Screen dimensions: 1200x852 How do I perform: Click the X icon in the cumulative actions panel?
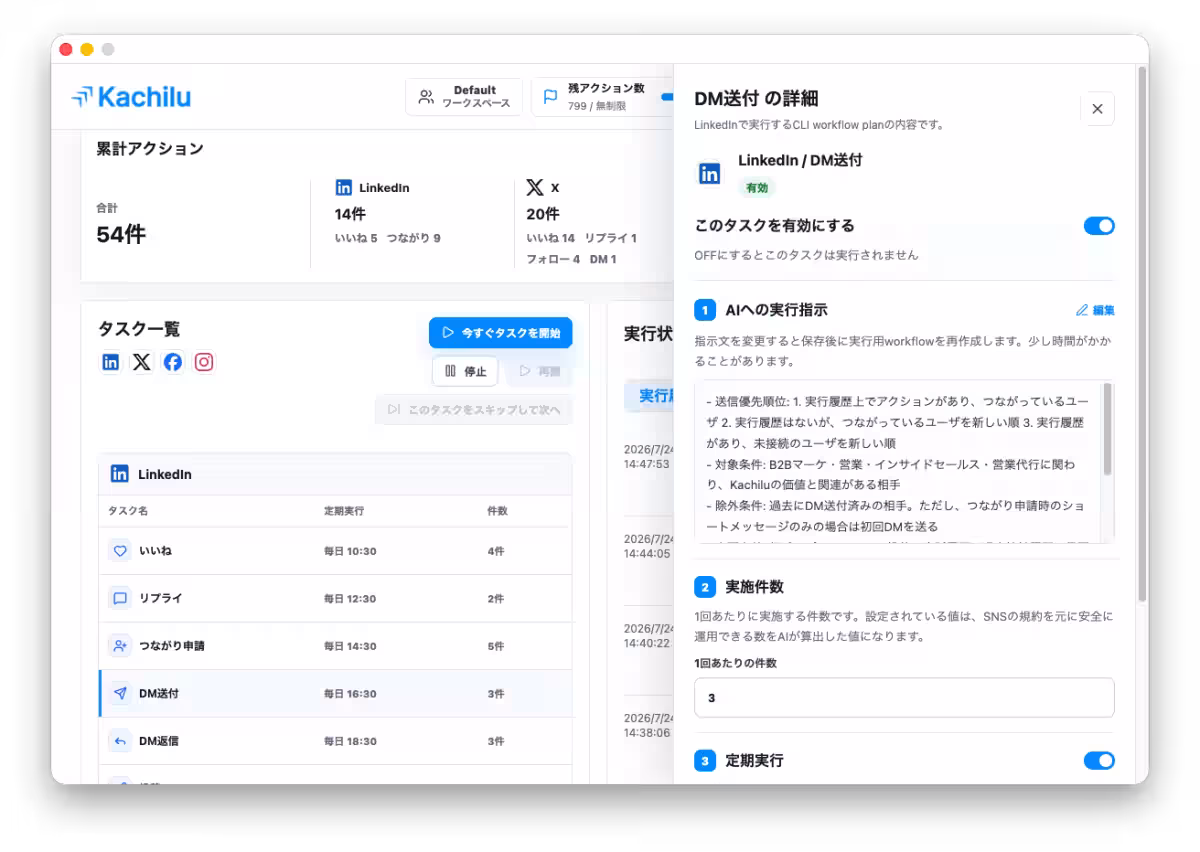pos(535,187)
